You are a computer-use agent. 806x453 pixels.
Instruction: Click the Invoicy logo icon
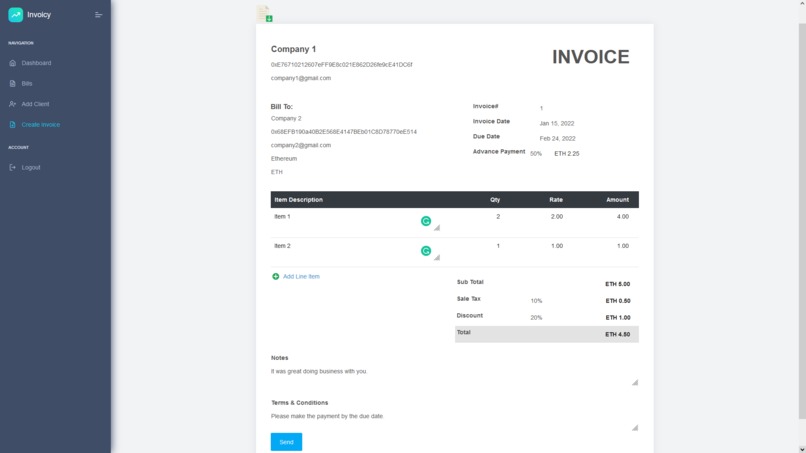coord(15,15)
